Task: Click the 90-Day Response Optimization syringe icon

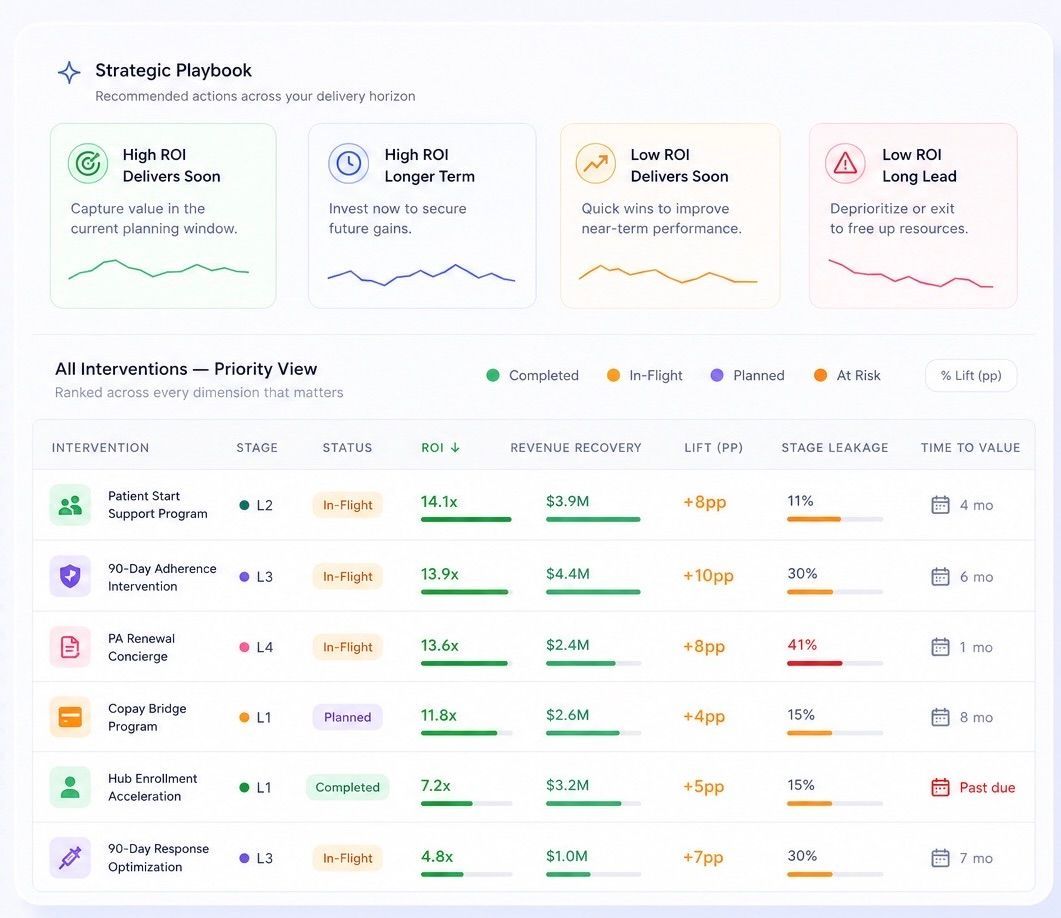Action: coord(70,858)
